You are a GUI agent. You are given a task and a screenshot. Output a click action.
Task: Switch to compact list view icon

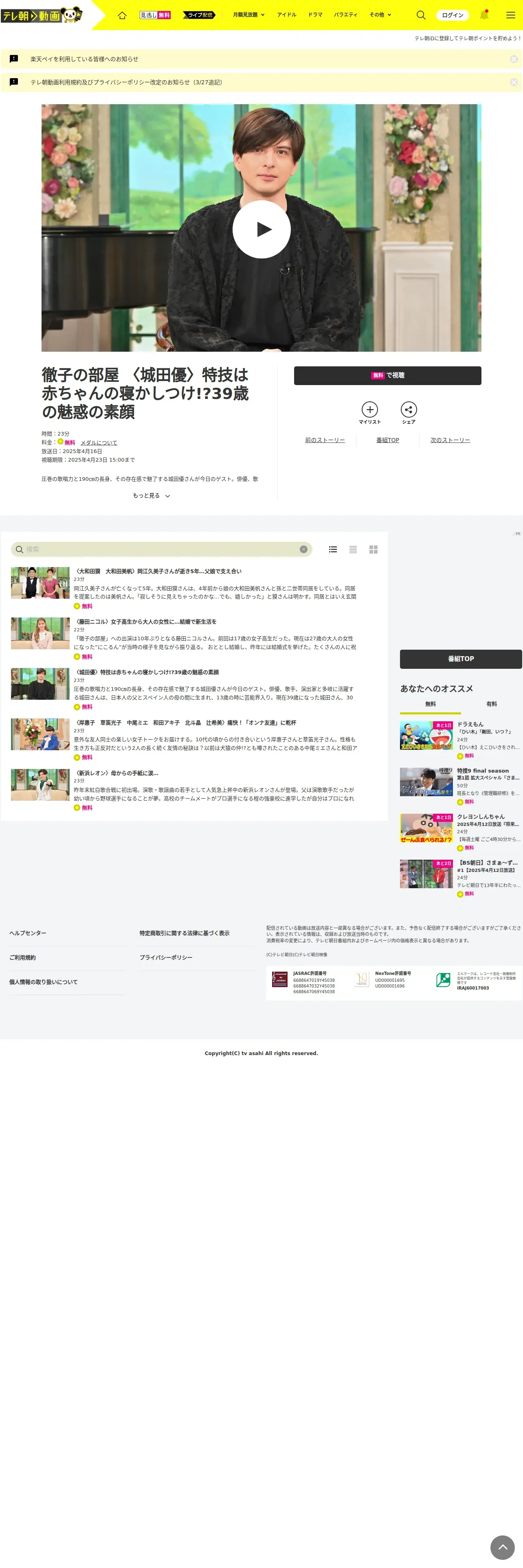353,549
